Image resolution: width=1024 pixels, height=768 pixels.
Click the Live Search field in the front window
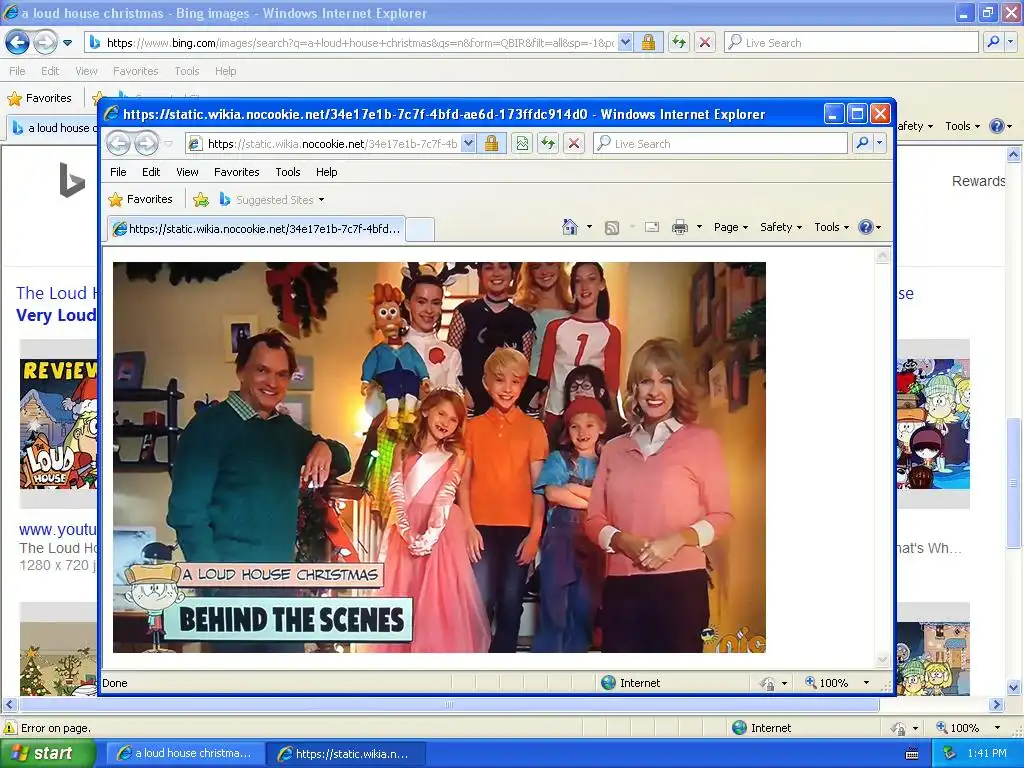click(x=720, y=143)
